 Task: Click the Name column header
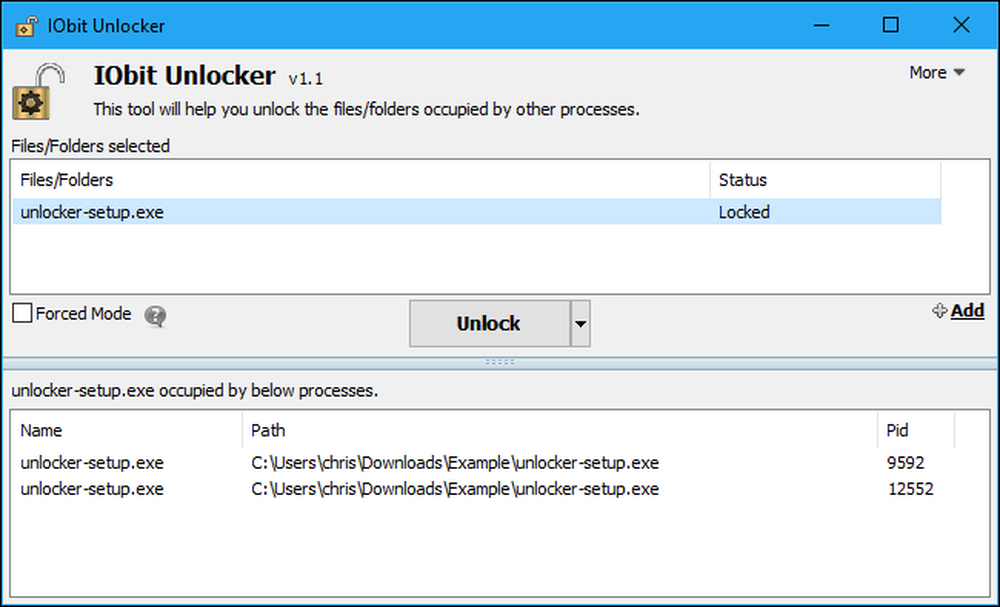coord(128,430)
